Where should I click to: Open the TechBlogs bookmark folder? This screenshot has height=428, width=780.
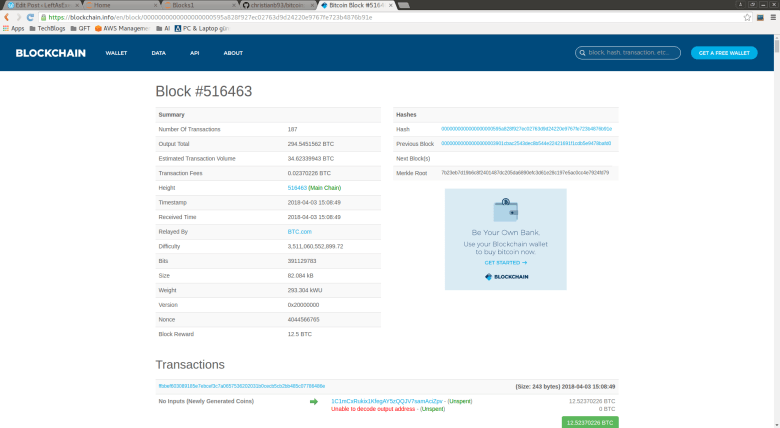47,28
